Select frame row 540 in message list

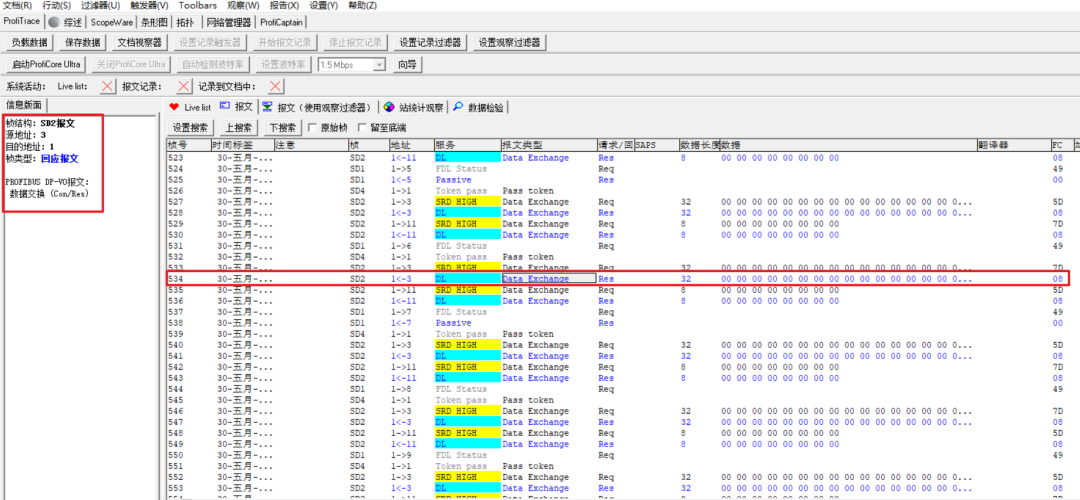619,345
